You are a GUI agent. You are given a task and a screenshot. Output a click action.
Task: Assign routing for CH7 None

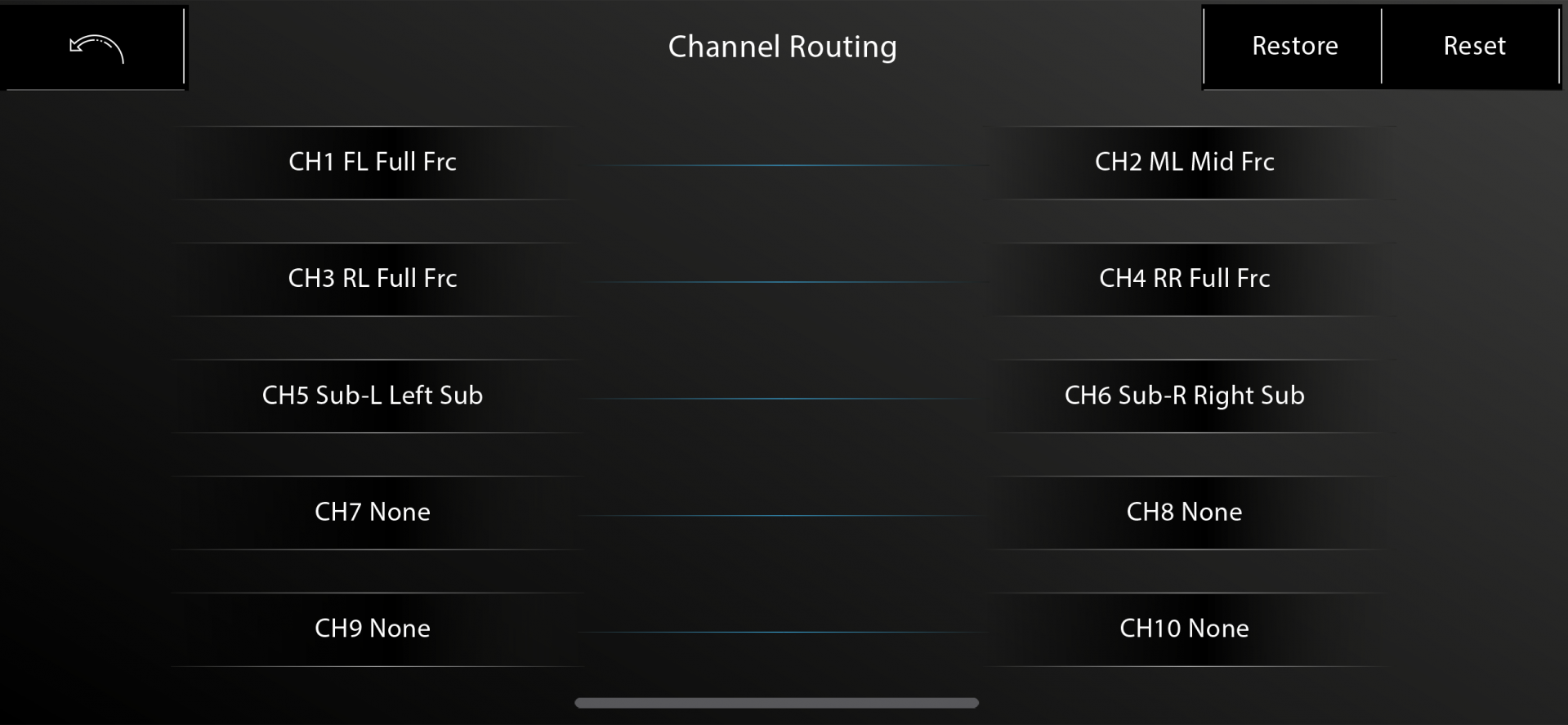[373, 512]
